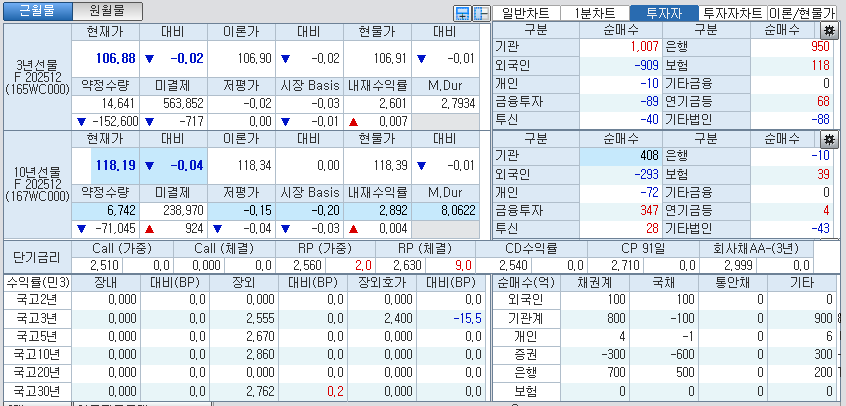Screen dimensions: 846x406
Task: Click 국고3년 장외 yield 2.555
Action: tap(261, 319)
